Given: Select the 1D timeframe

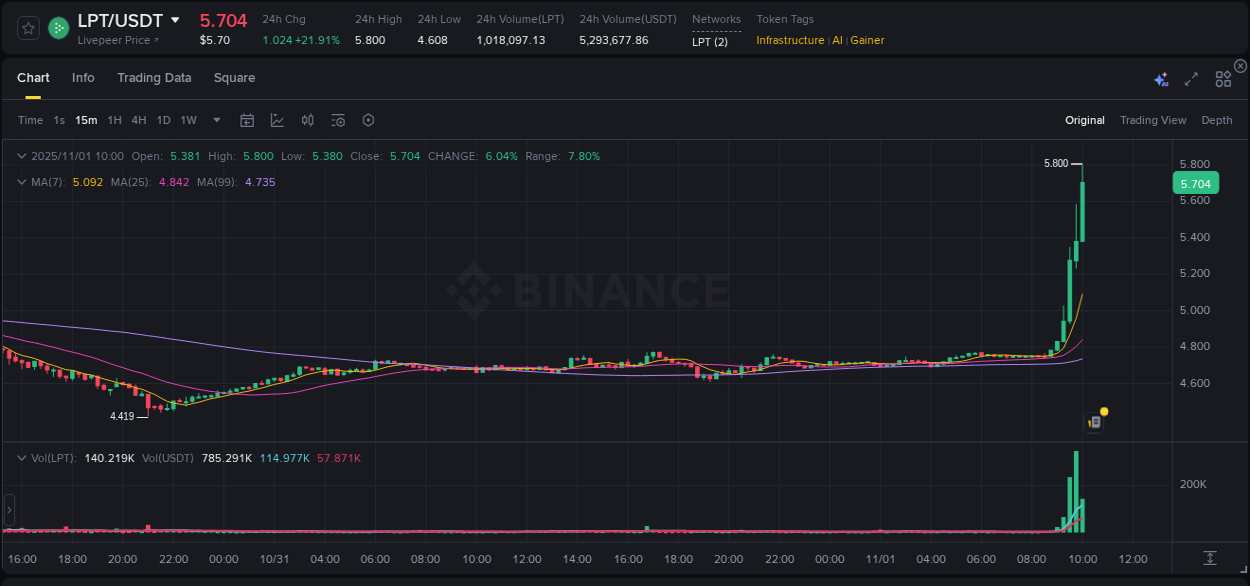Looking at the screenshot, I should tap(163, 119).
